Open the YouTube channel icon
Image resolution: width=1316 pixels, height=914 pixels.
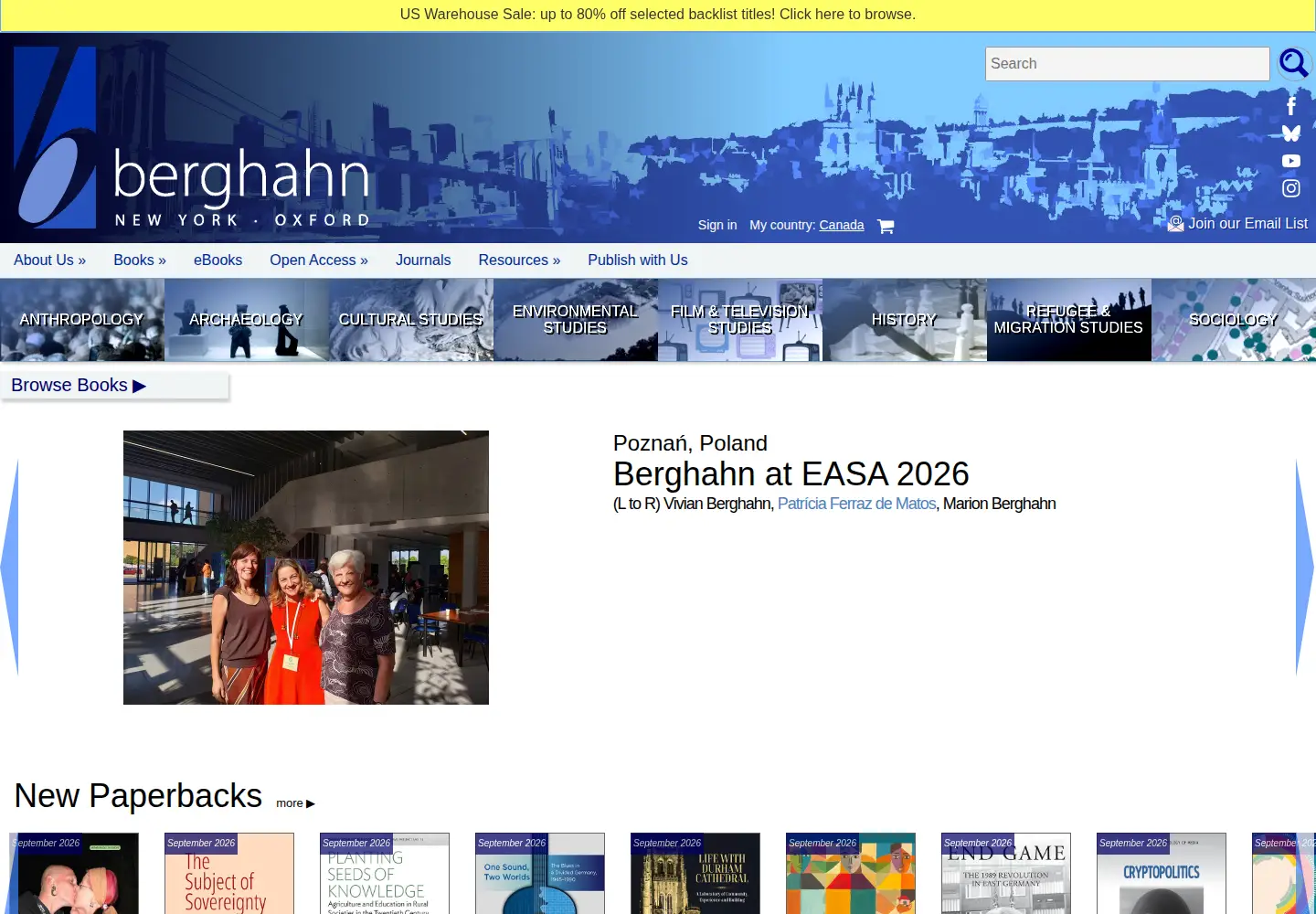1291,161
